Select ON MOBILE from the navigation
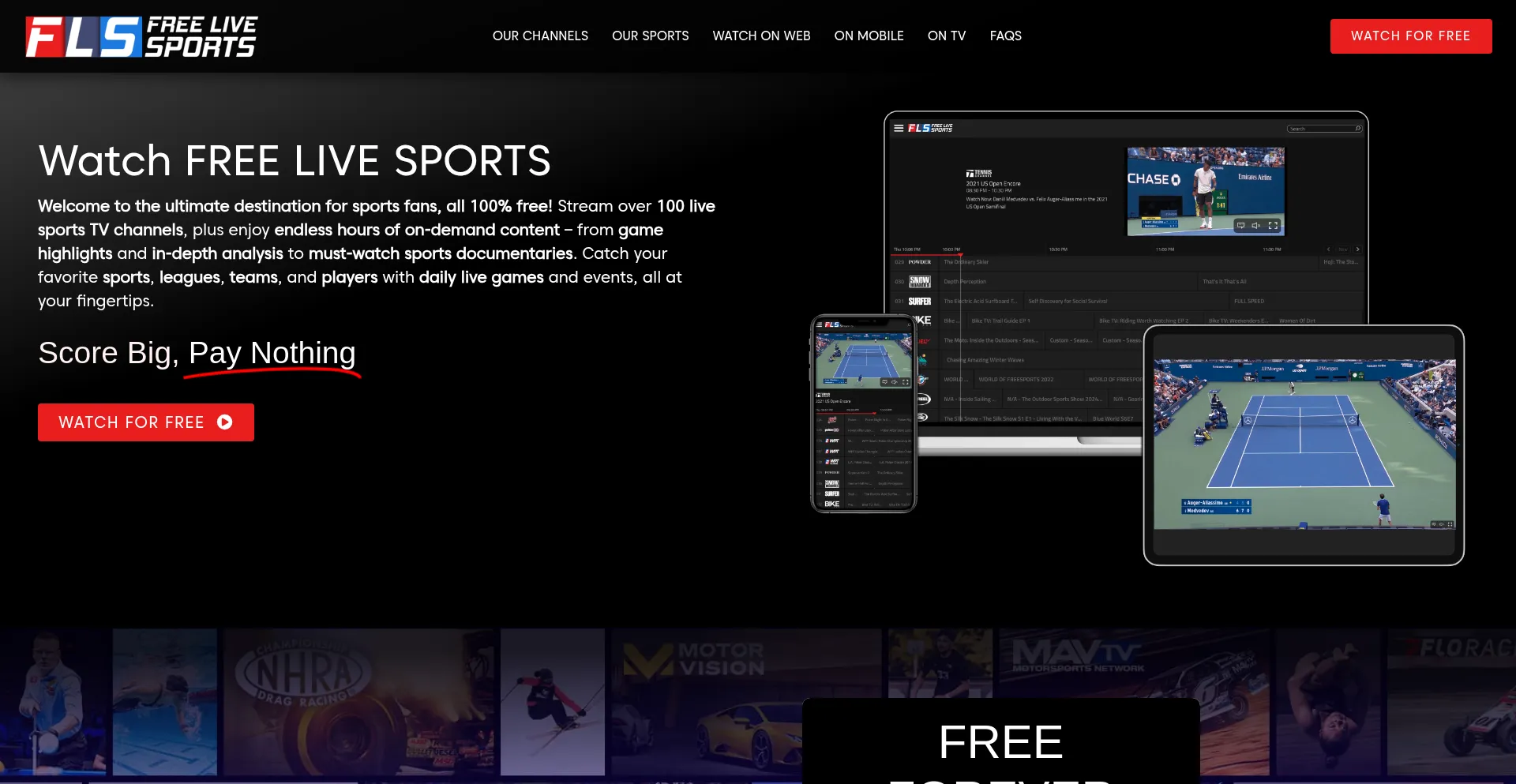Screen dimensions: 1516x784 point(869,36)
